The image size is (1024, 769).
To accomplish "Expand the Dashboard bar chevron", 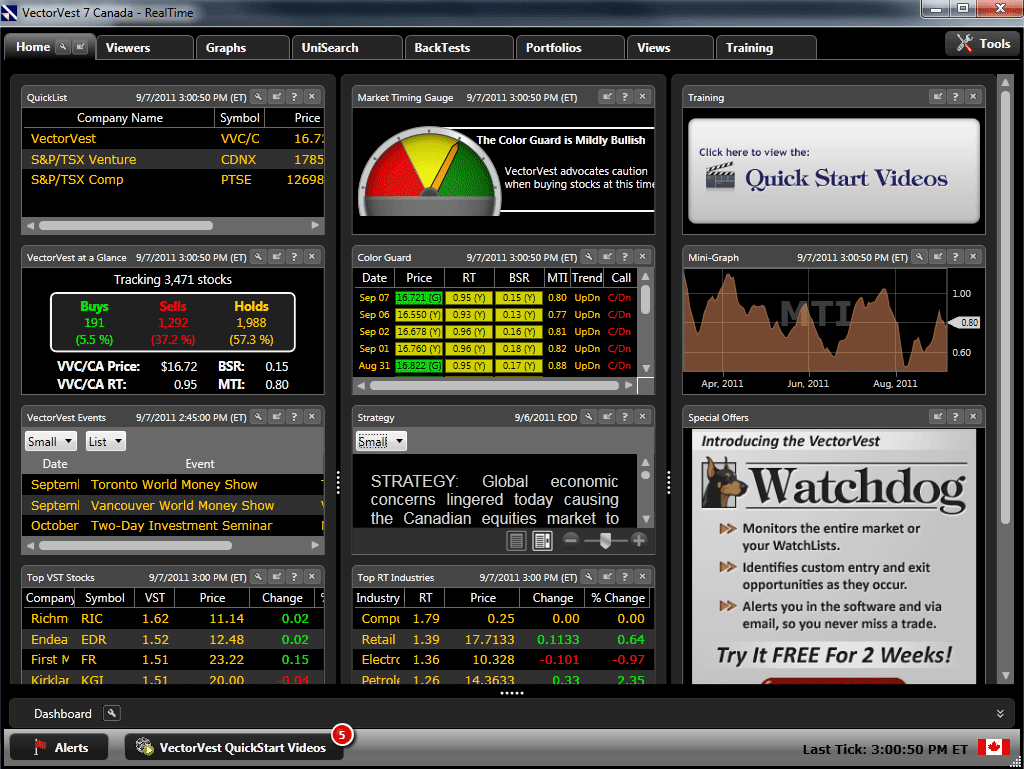I will pyautogui.click(x=1000, y=714).
